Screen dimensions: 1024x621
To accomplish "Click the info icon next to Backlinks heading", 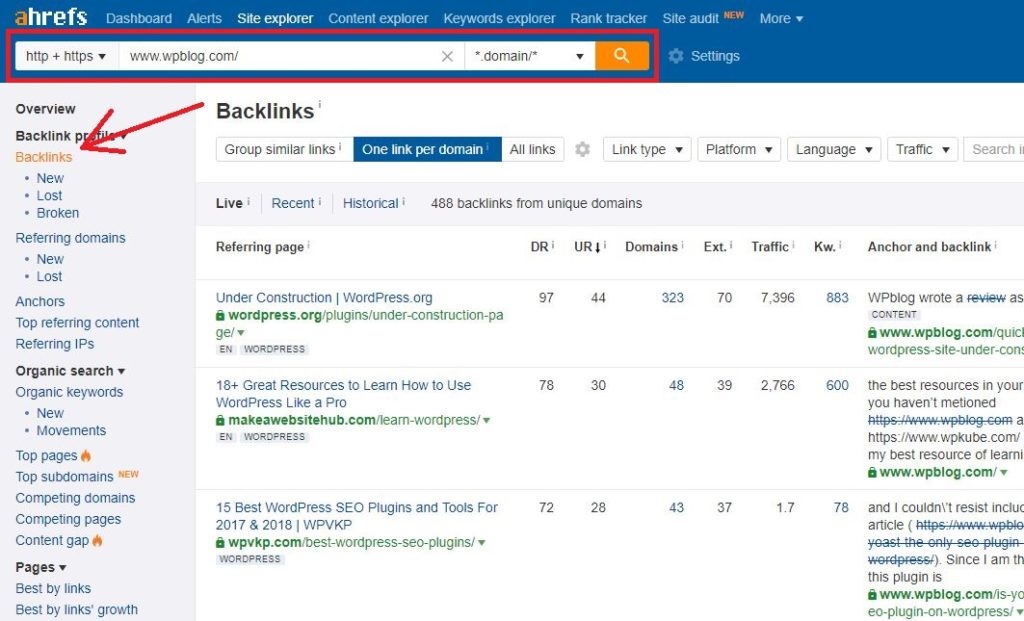I will (x=320, y=104).
